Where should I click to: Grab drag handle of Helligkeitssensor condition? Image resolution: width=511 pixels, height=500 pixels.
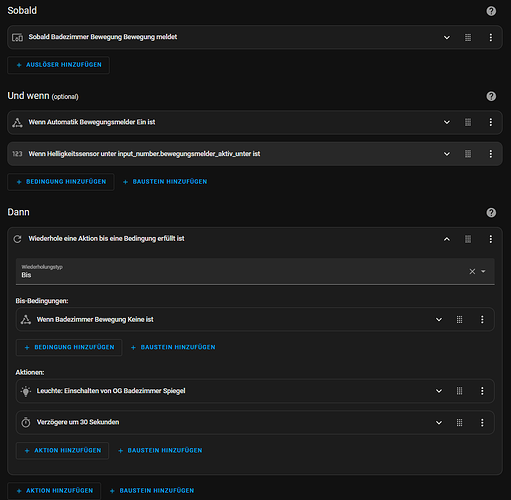tap(468, 154)
